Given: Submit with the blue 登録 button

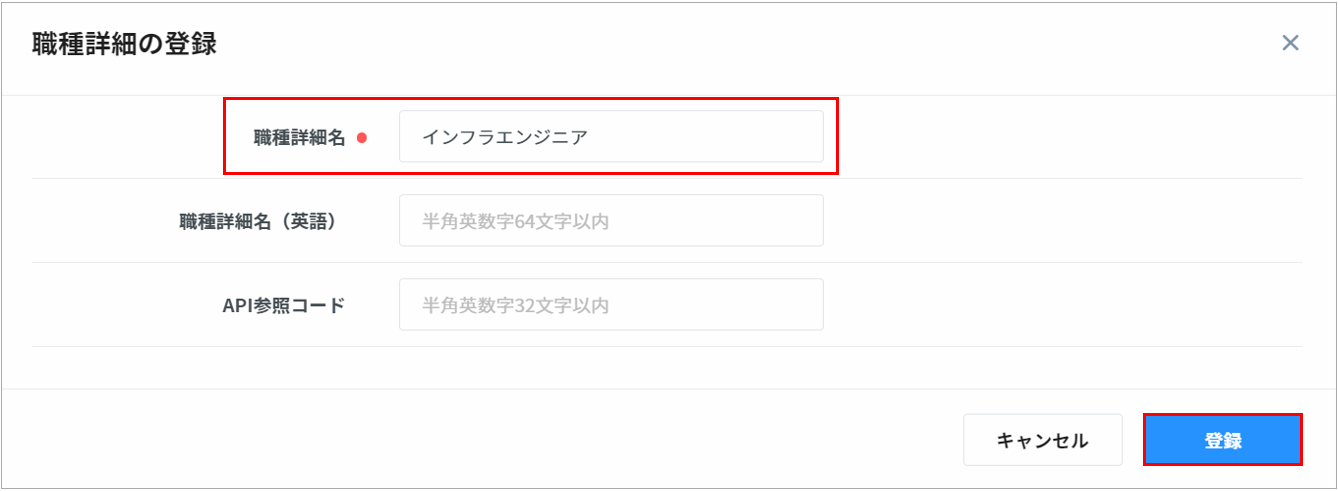Looking at the screenshot, I should pos(1222,440).
